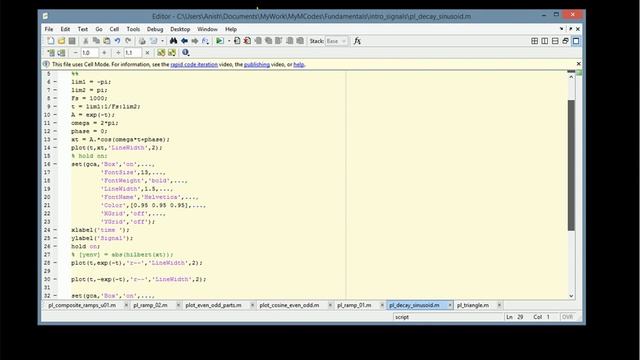Switch to plot_cosine_even_odd.m tab

[x=289, y=305]
